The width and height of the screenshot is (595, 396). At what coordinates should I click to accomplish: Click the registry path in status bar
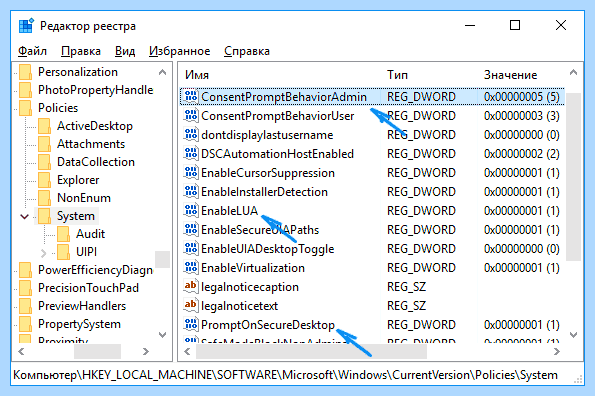coord(285,375)
